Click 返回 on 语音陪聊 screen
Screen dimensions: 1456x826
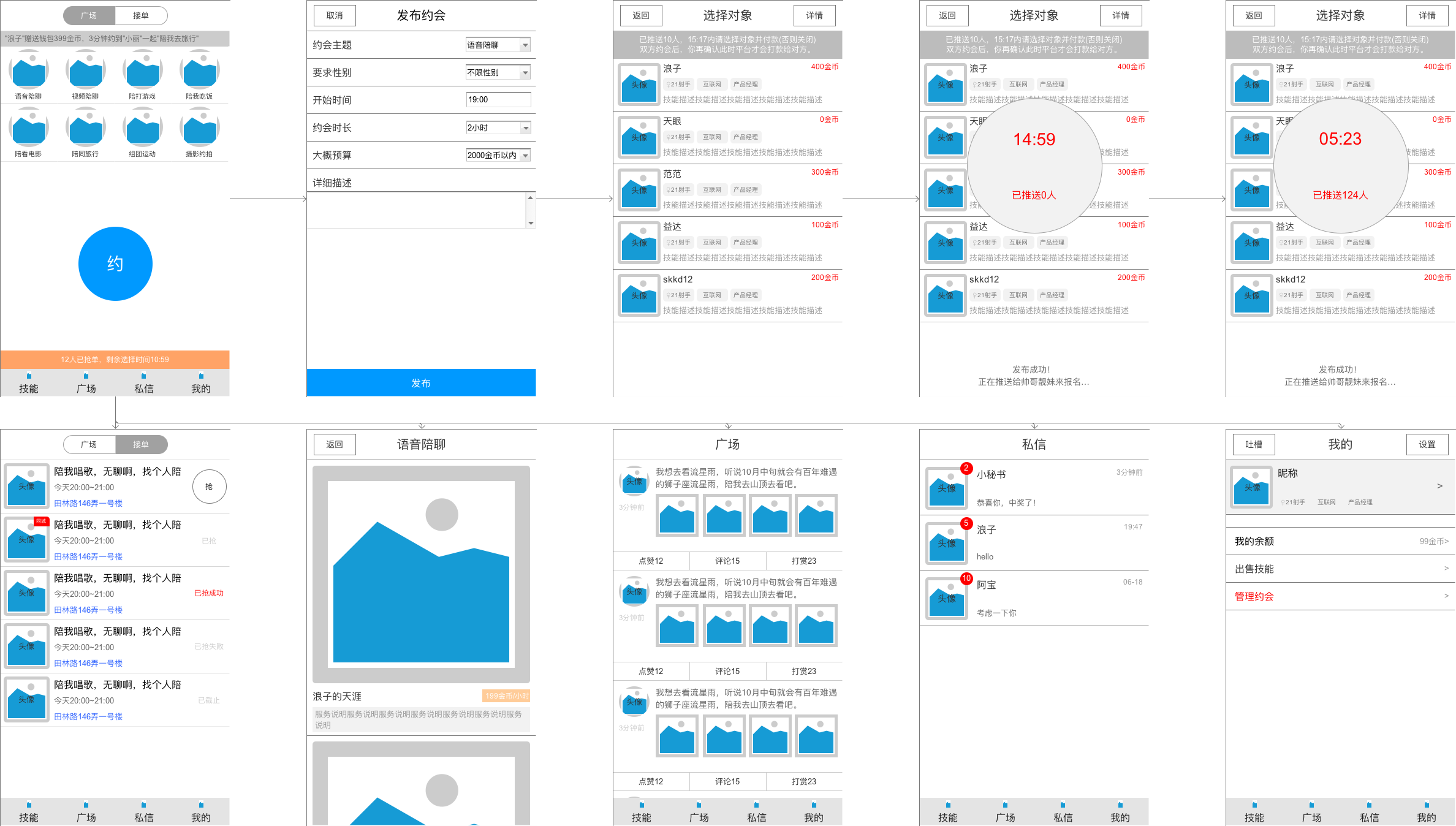pyautogui.click(x=335, y=444)
